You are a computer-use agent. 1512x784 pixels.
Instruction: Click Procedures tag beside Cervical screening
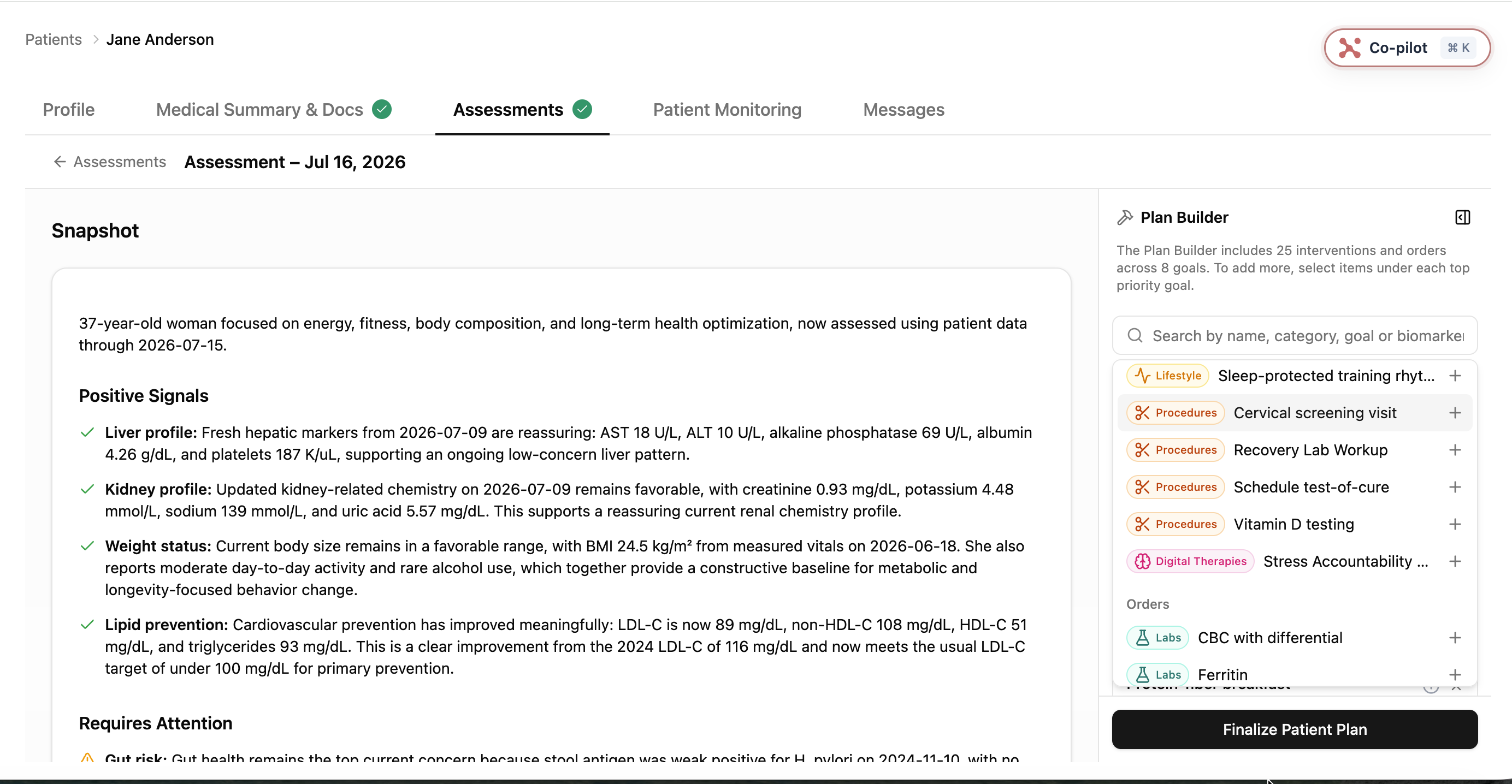click(x=1176, y=413)
